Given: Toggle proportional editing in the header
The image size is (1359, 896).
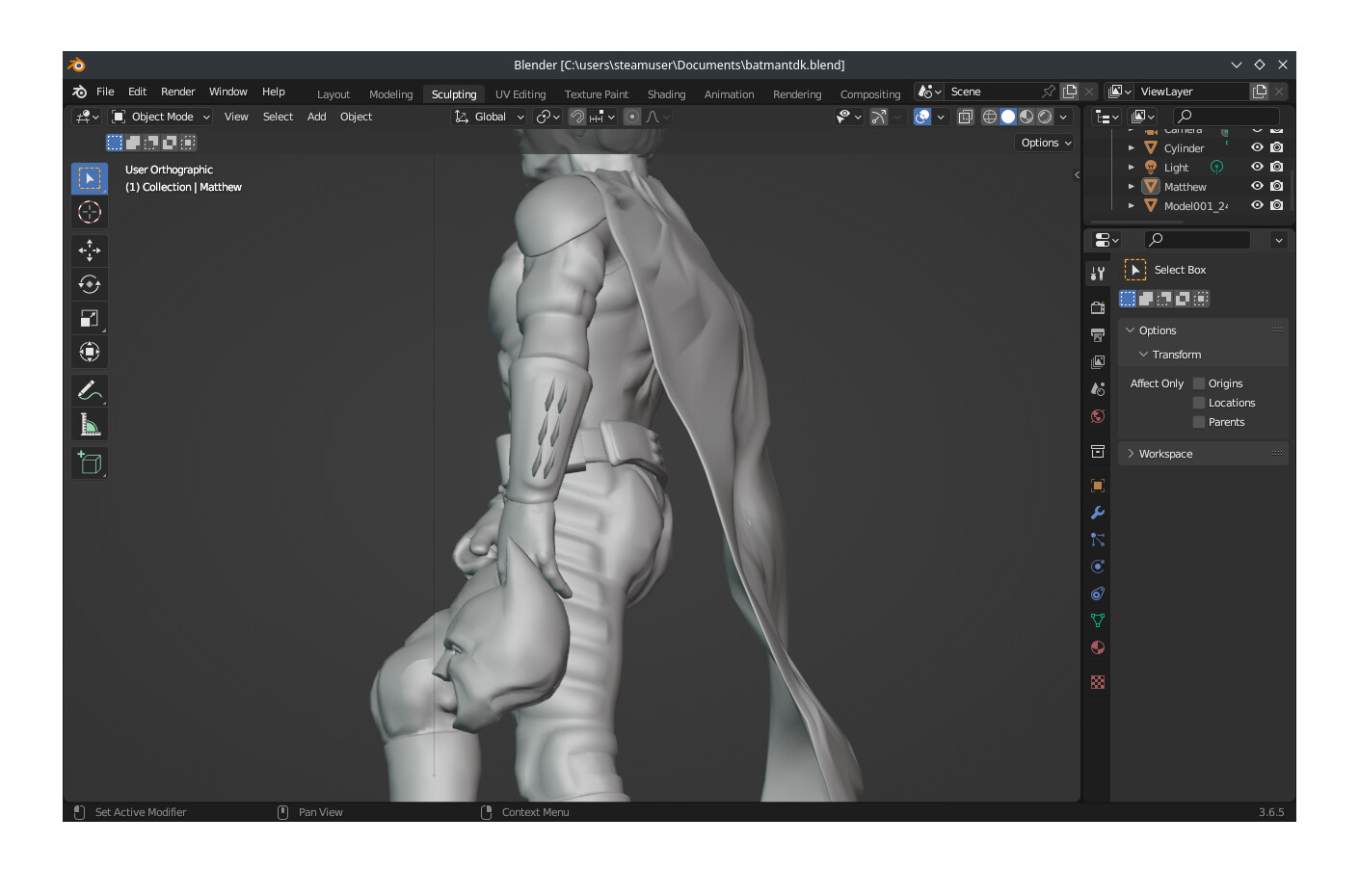Looking at the screenshot, I should (632, 117).
